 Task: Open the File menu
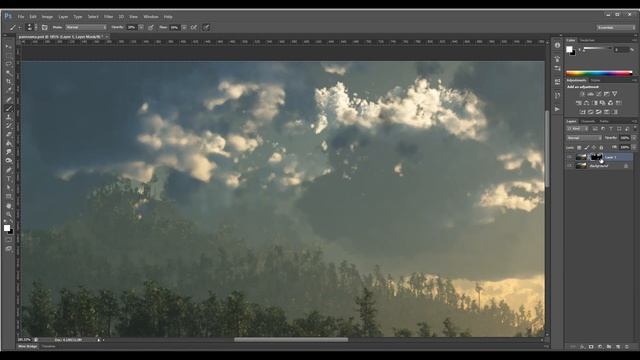[x=20, y=17]
